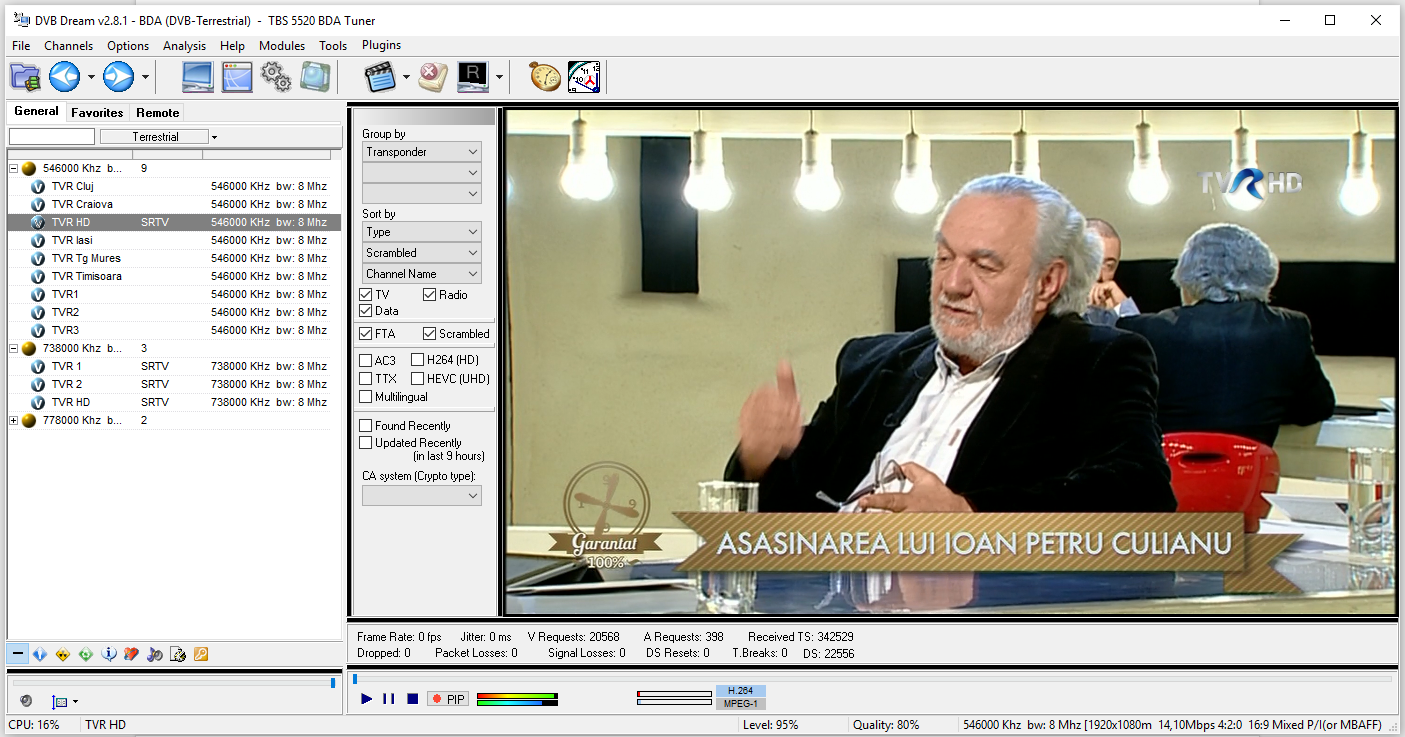Screen dimensions: 1405x737
Task: Toggle the Data checkbox
Action: click(366, 311)
